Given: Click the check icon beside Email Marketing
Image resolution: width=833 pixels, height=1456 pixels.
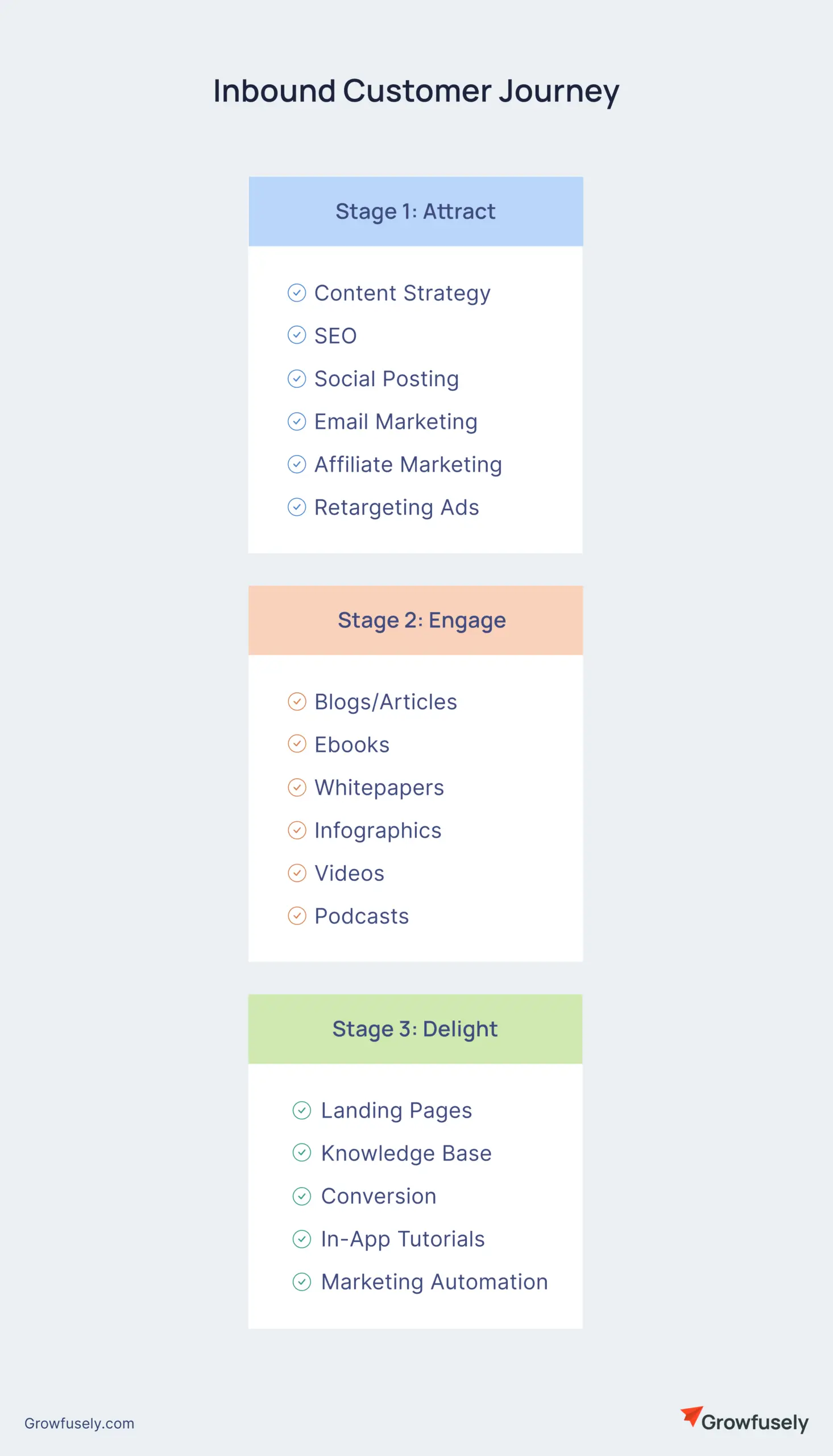Looking at the screenshot, I should click(296, 421).
